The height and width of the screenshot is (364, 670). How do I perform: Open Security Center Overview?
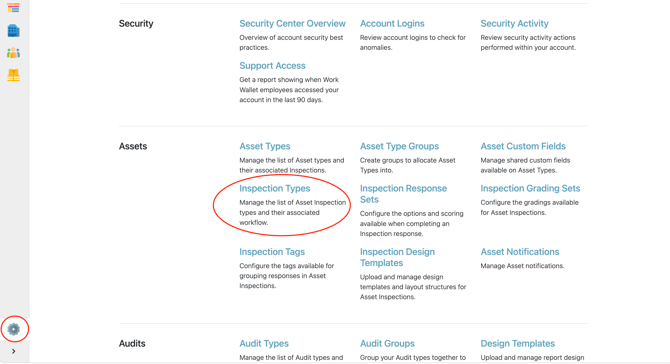[292, 23]
